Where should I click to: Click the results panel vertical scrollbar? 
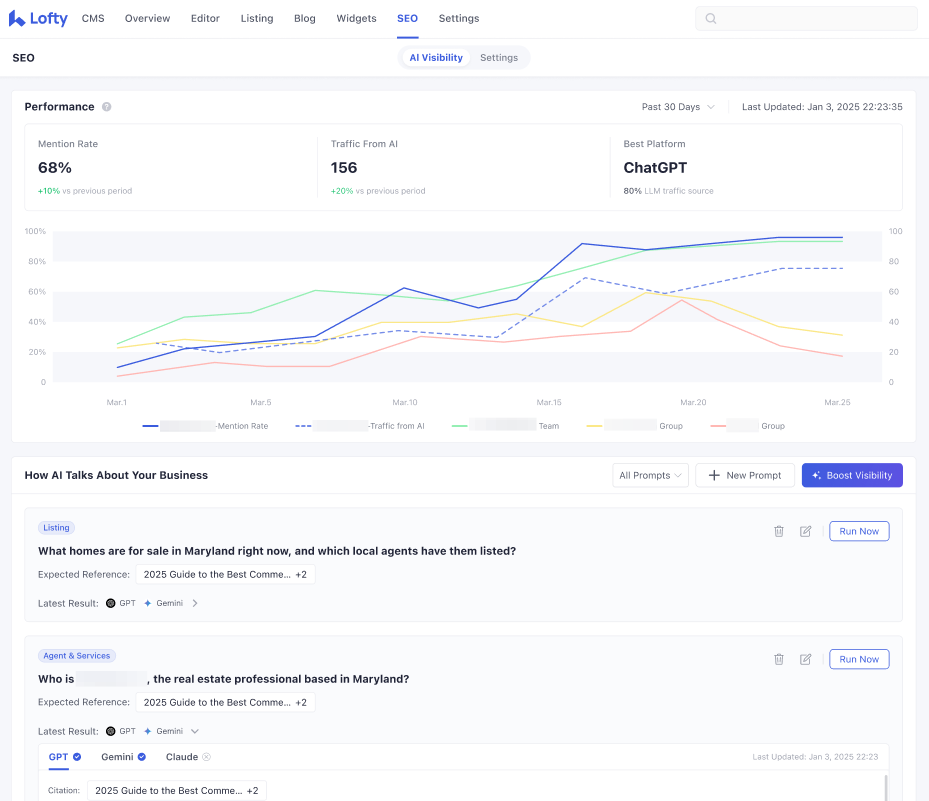(886, 787)
